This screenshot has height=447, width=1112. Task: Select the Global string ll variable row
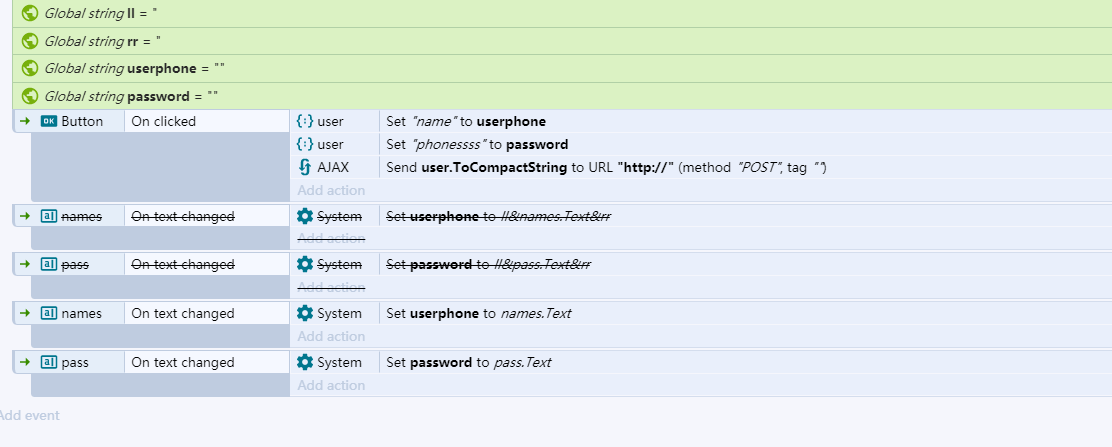(x=562, y=13)
